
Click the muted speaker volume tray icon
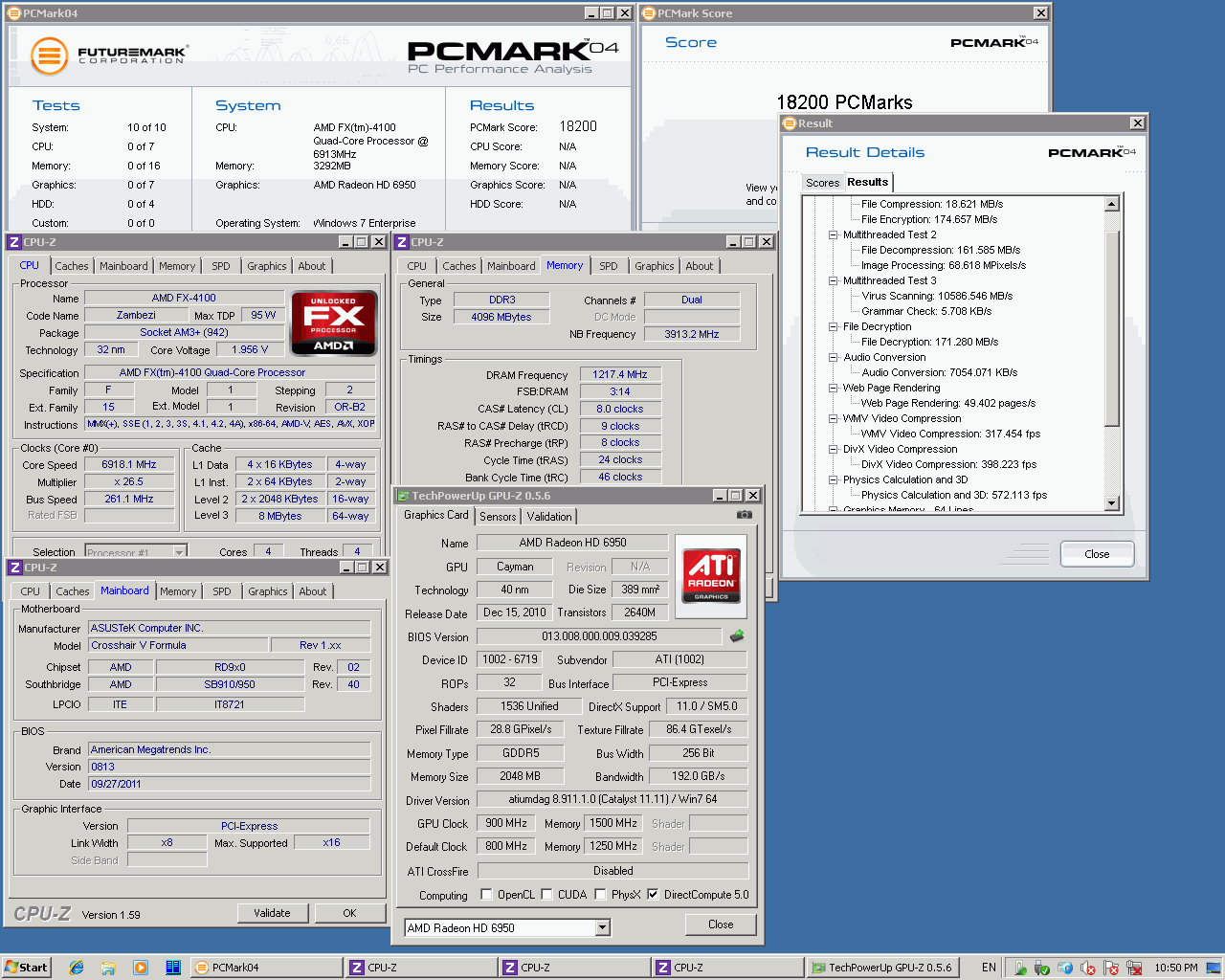pyautogui.click(x=1088, y=968)
